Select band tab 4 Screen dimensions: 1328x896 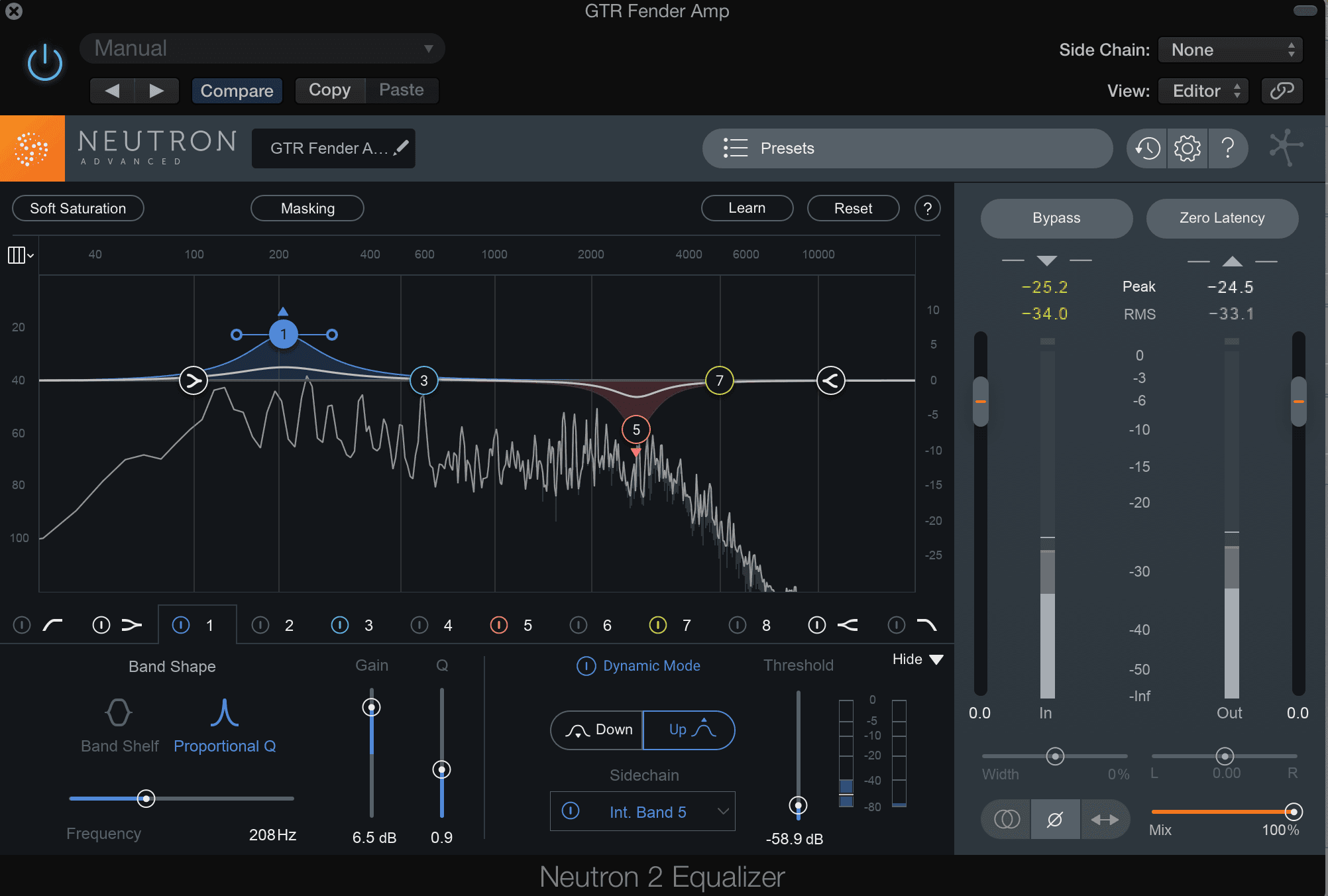click(448, 625)
